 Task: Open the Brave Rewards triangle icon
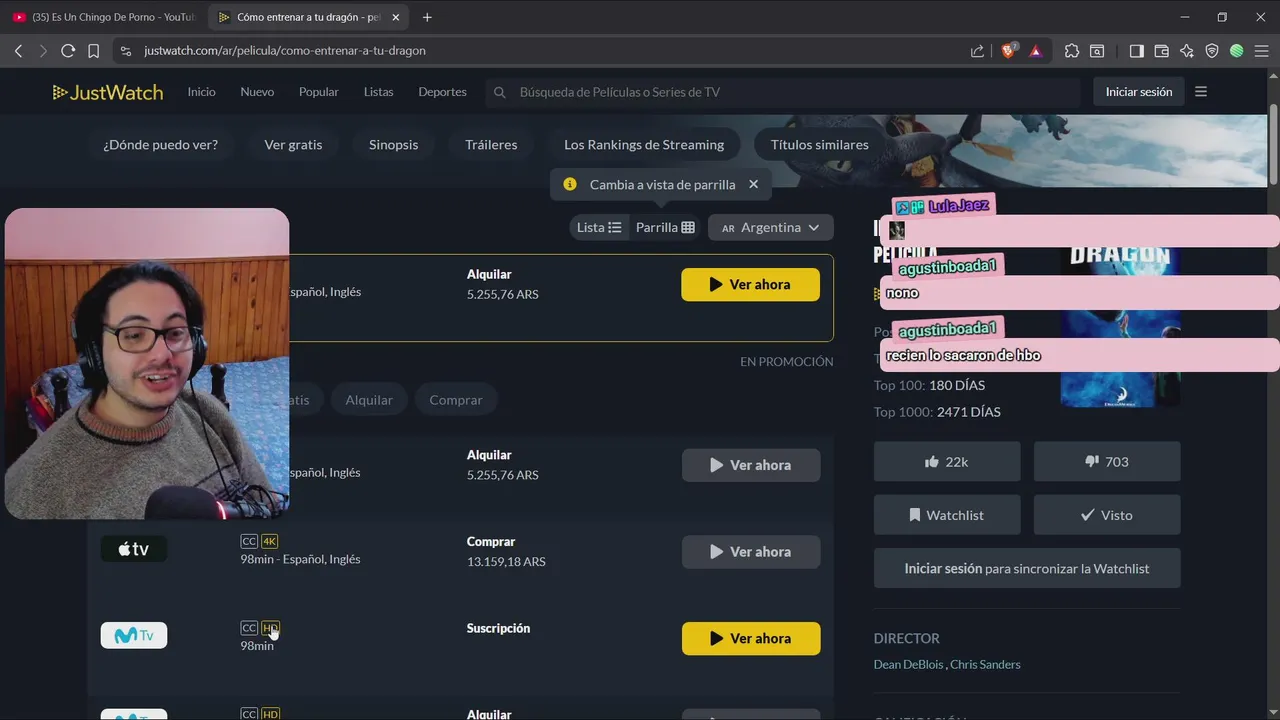(1036, 51)
